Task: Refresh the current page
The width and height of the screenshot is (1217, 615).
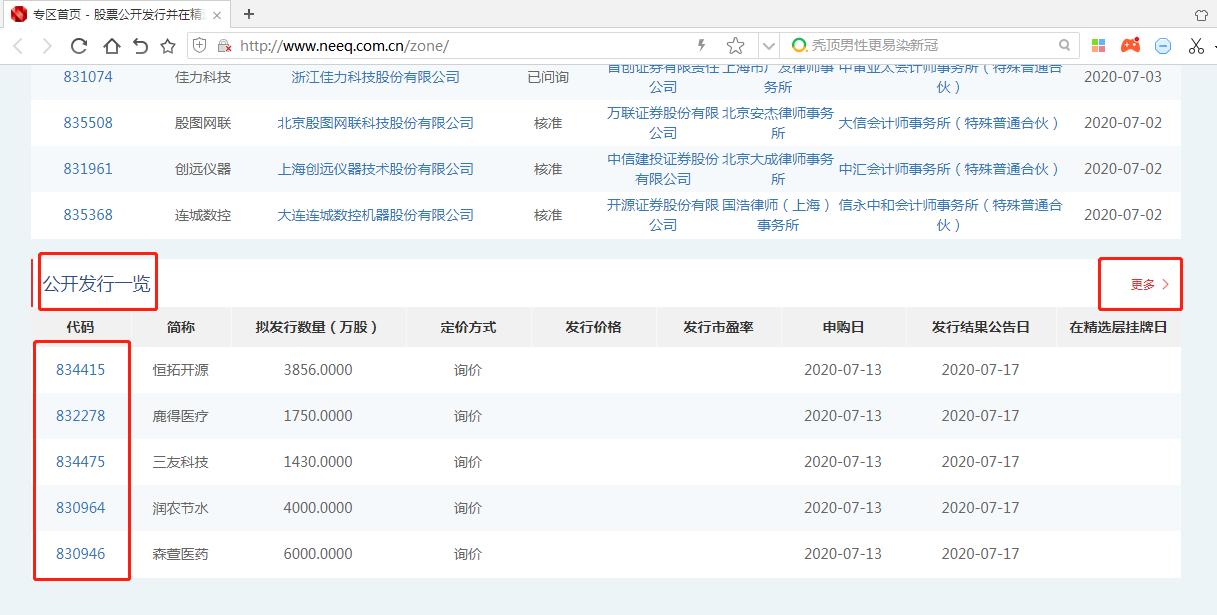Action: (79, 45)
